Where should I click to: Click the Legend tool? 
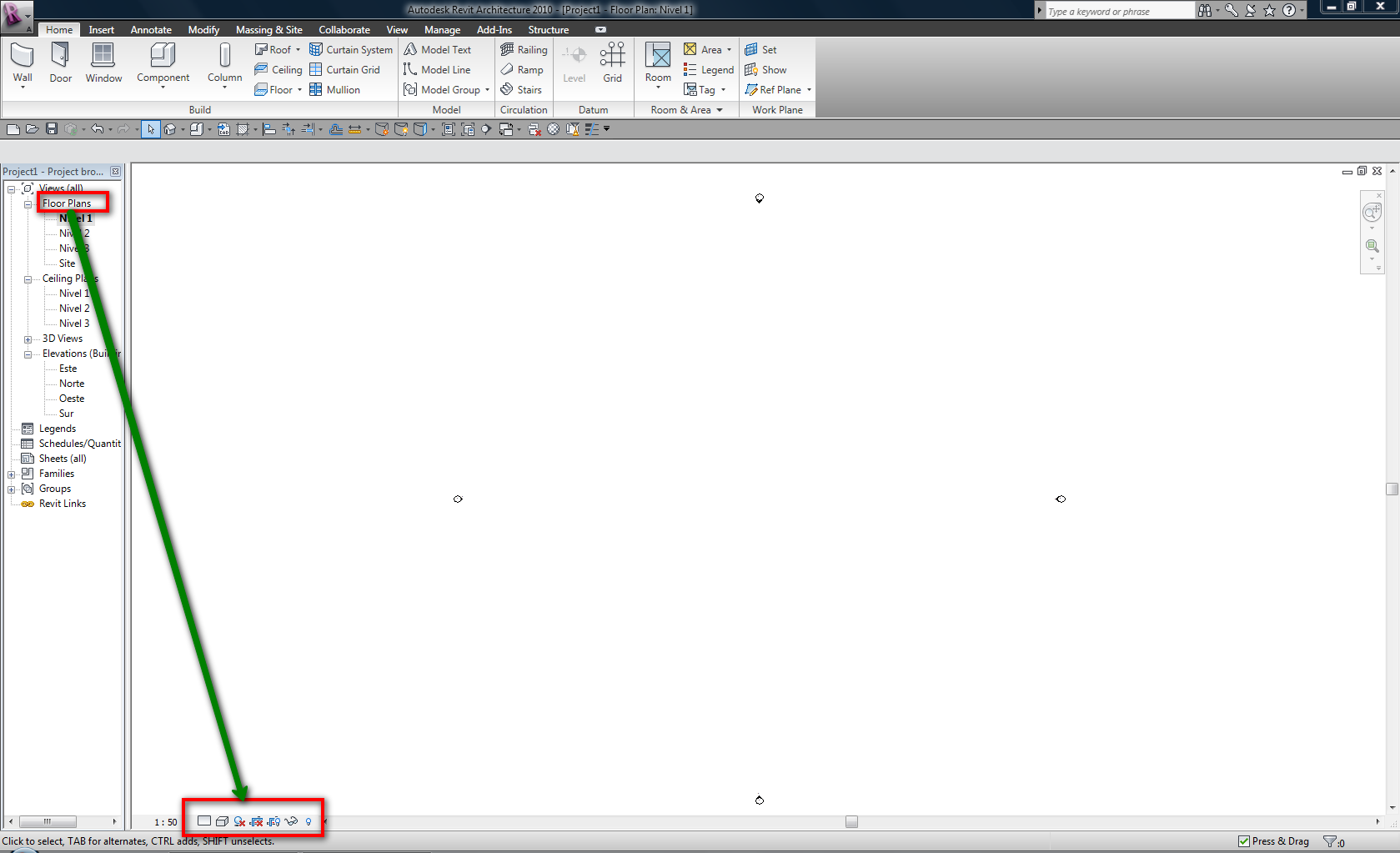[709, 70]
